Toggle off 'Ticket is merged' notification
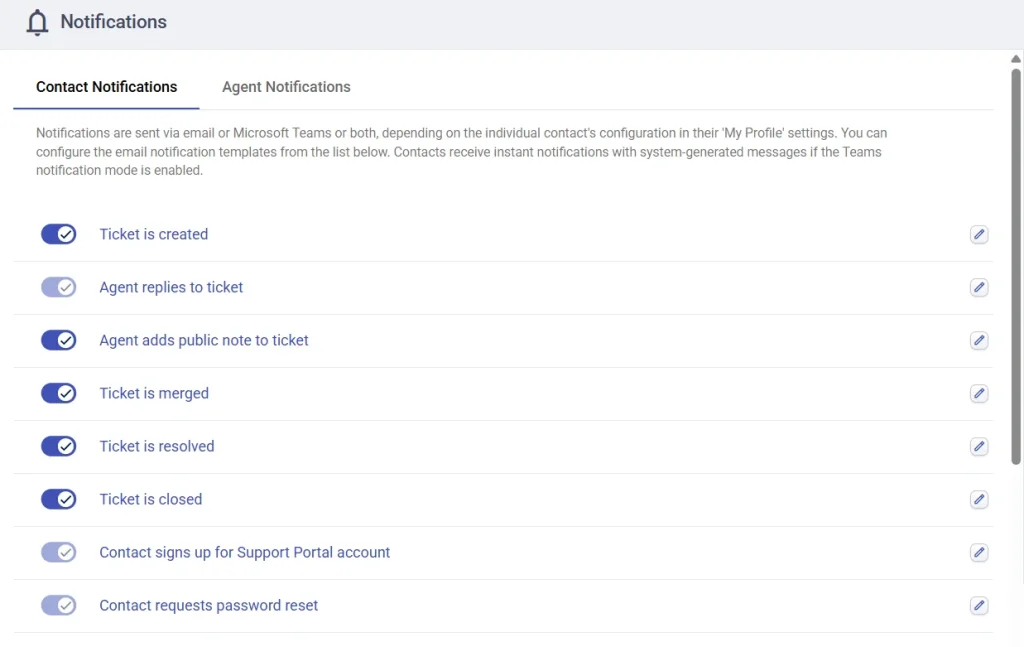 point(58,393)
